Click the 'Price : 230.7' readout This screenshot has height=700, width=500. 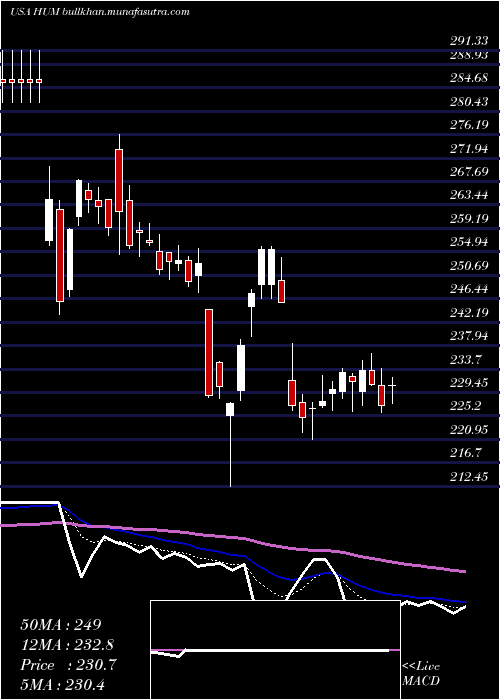pos(68,665)
